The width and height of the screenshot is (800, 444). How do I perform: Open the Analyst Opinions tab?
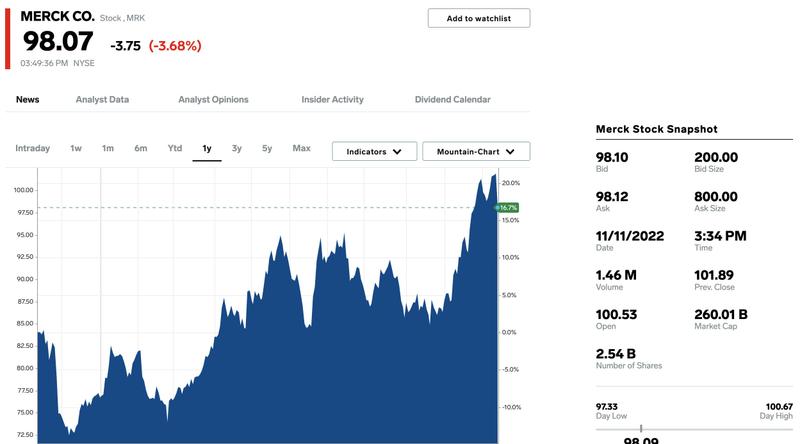213,100
